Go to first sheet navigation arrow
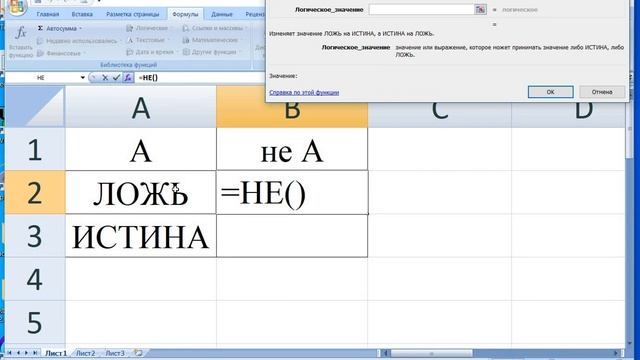Image resolution: width=640 pixels, height=360 pixels. tap(9, 353)
